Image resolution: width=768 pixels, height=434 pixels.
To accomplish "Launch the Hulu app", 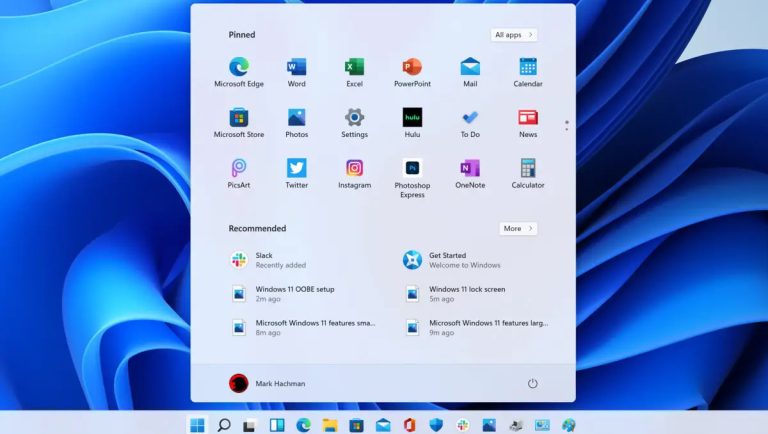I will (x=412, y=122).
